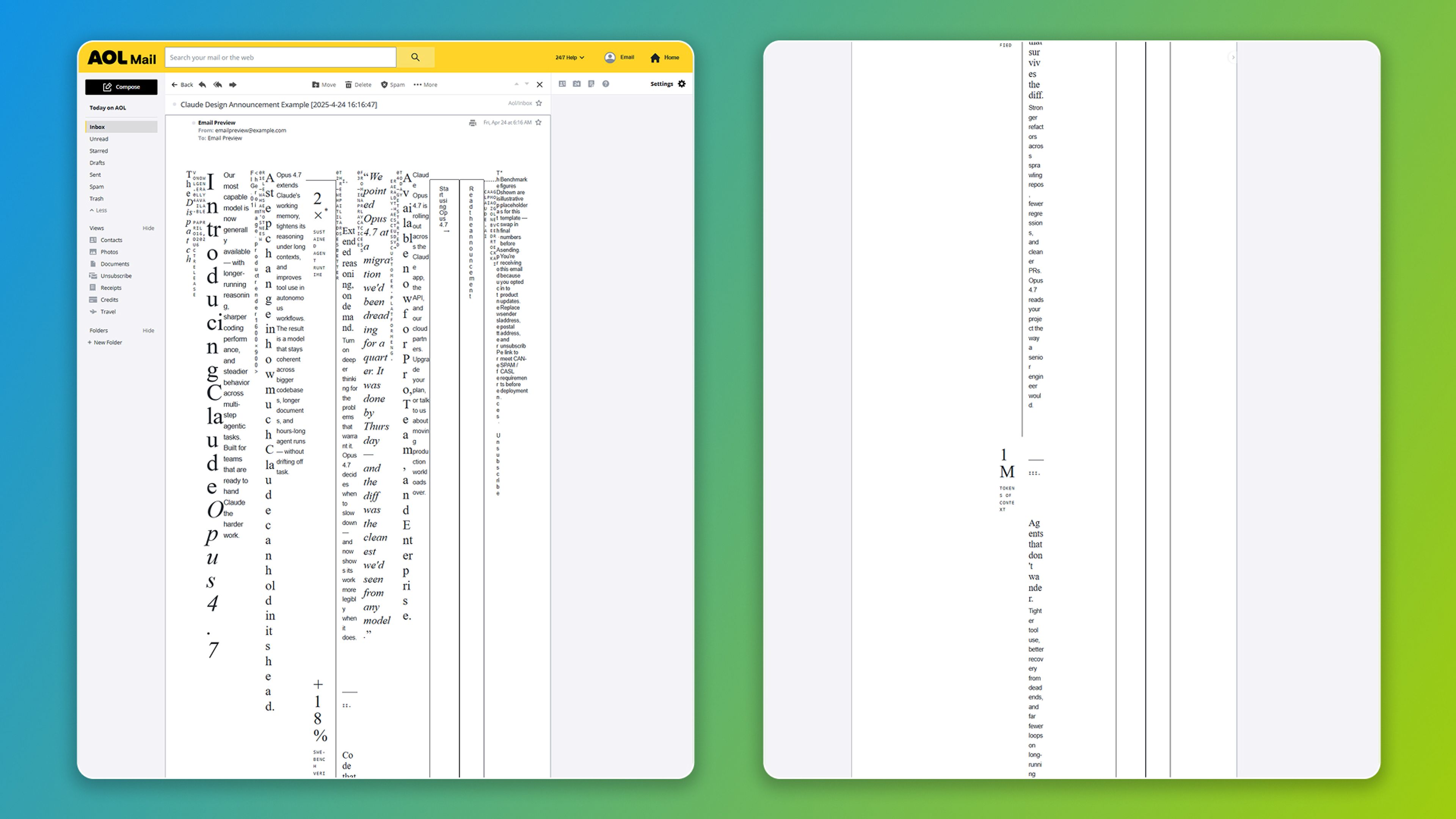Screen dimensions: 1456x819
Task: Click the Unsubscribe view link
Action: (116, 276)
